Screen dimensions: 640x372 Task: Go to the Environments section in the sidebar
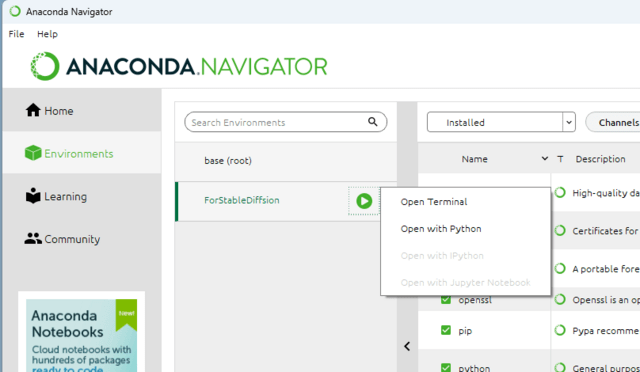(82, 154)
